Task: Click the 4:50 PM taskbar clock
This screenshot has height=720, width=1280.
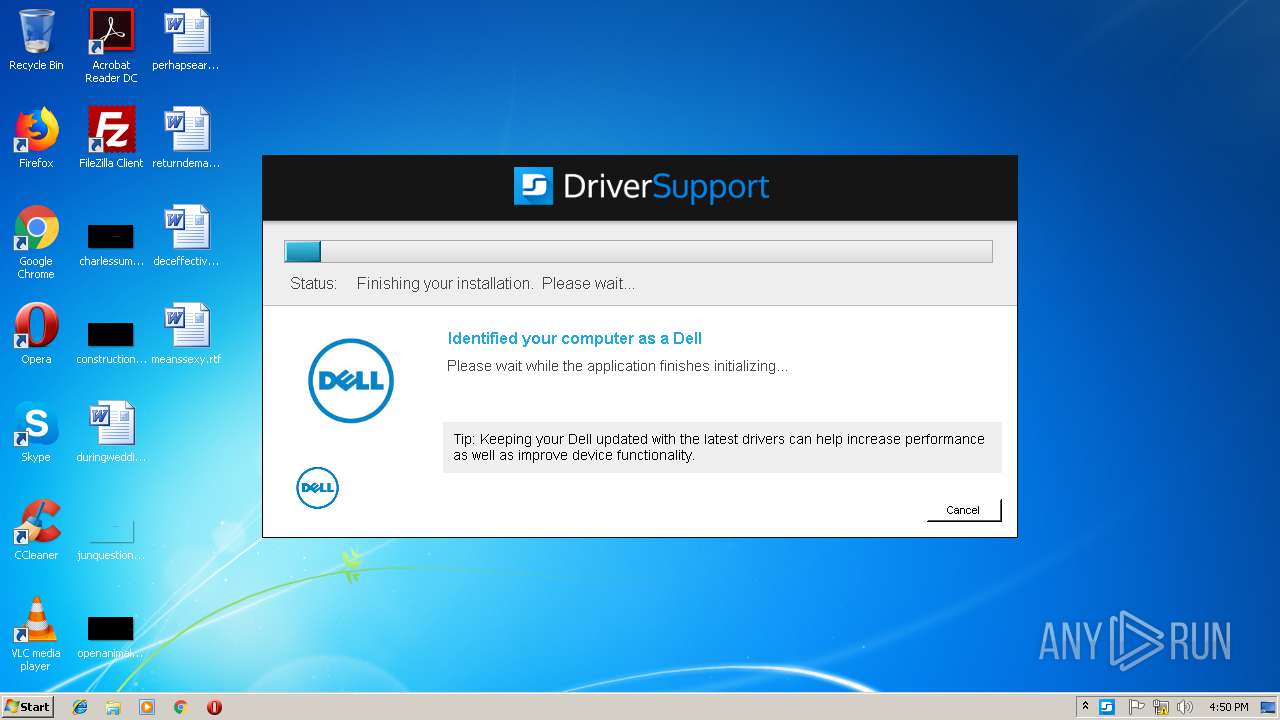Action: (1229, 707)
